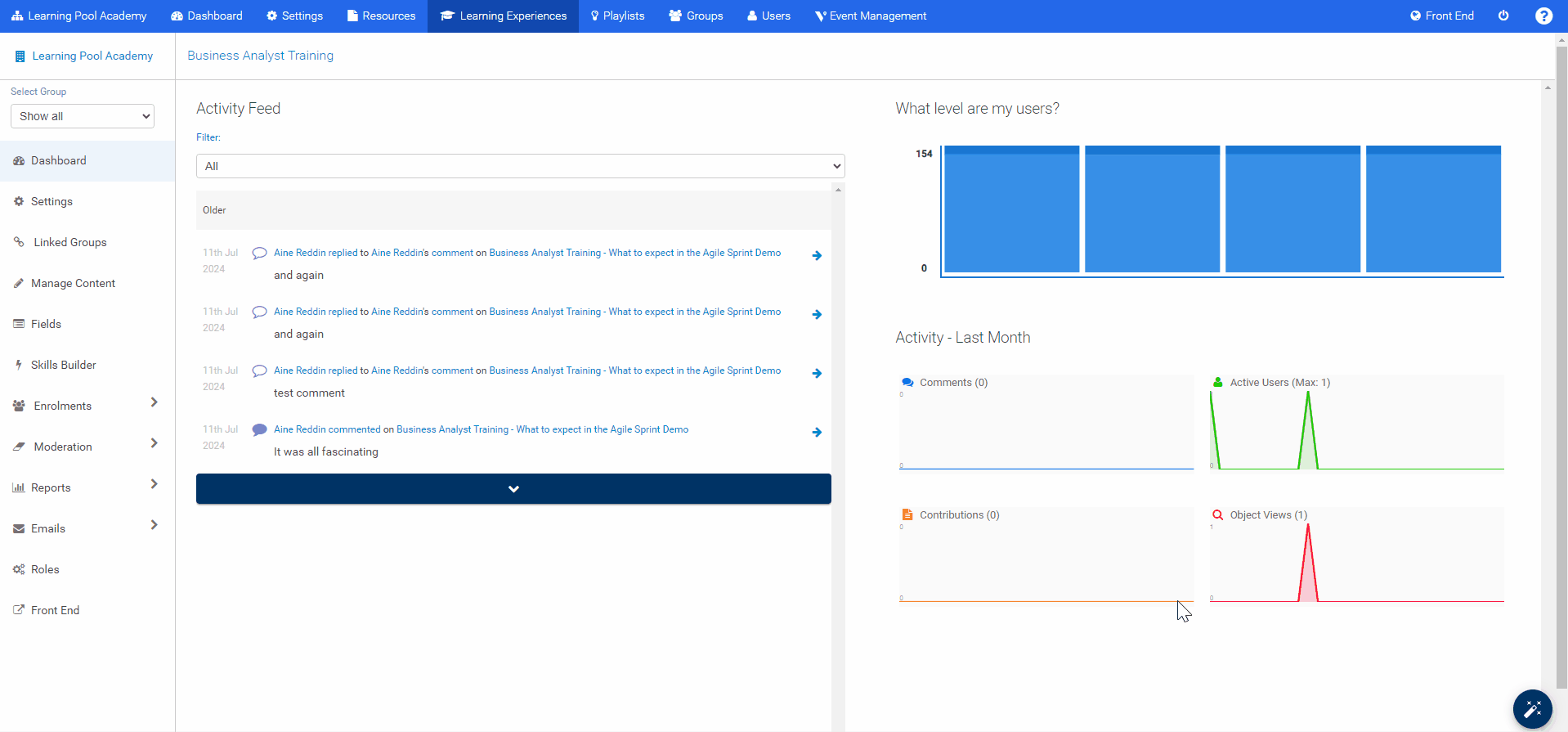Image resolution: width=1568 pixels, height=732 pixels.
Task: Open the Business Analyst Training breadcrumb link
Action: [x=260, y=56]
